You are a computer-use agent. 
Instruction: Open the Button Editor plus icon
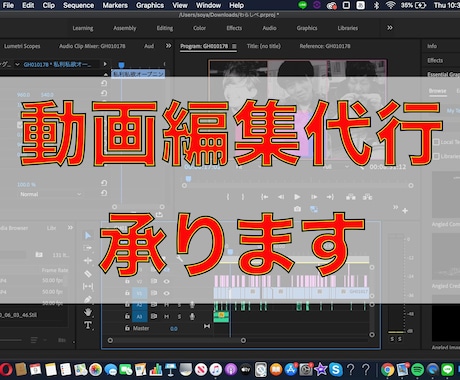pyautogui.click(x=405, y=211)
